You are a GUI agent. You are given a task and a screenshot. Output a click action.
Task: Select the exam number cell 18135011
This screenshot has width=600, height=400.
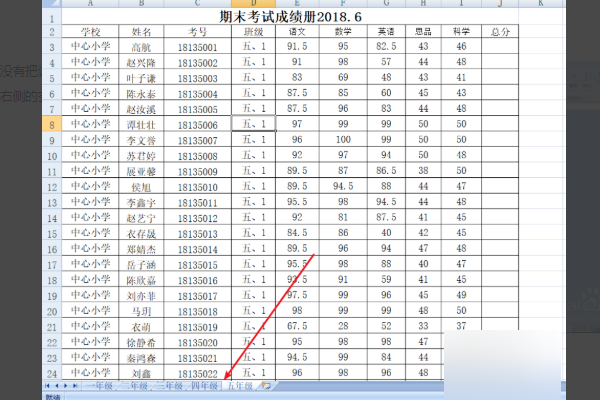(197, 202)
